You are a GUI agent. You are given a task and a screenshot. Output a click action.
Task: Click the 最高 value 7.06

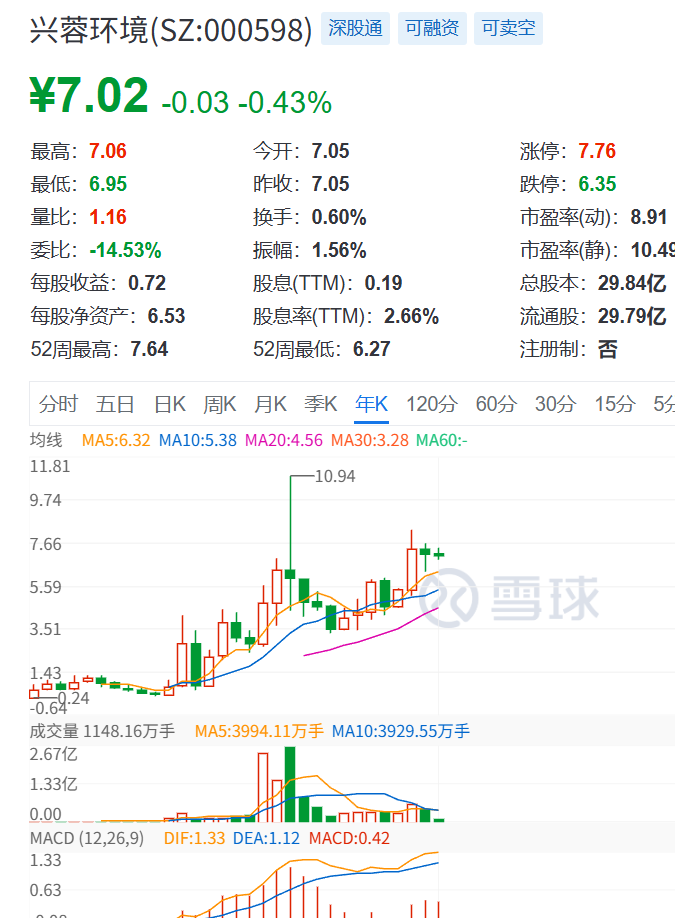pos(108,151)
